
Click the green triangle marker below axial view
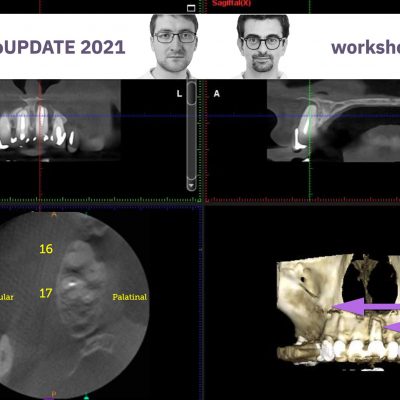86,397
